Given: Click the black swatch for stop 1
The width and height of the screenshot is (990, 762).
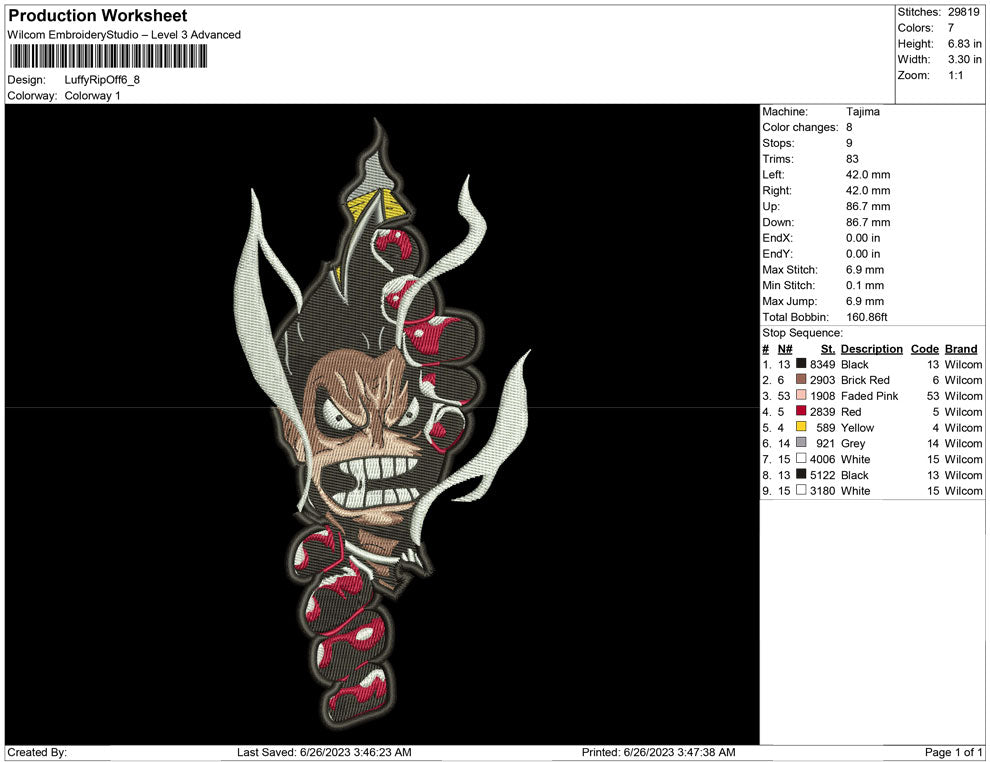Looking at the screenshot, I should tap(801, 364).
